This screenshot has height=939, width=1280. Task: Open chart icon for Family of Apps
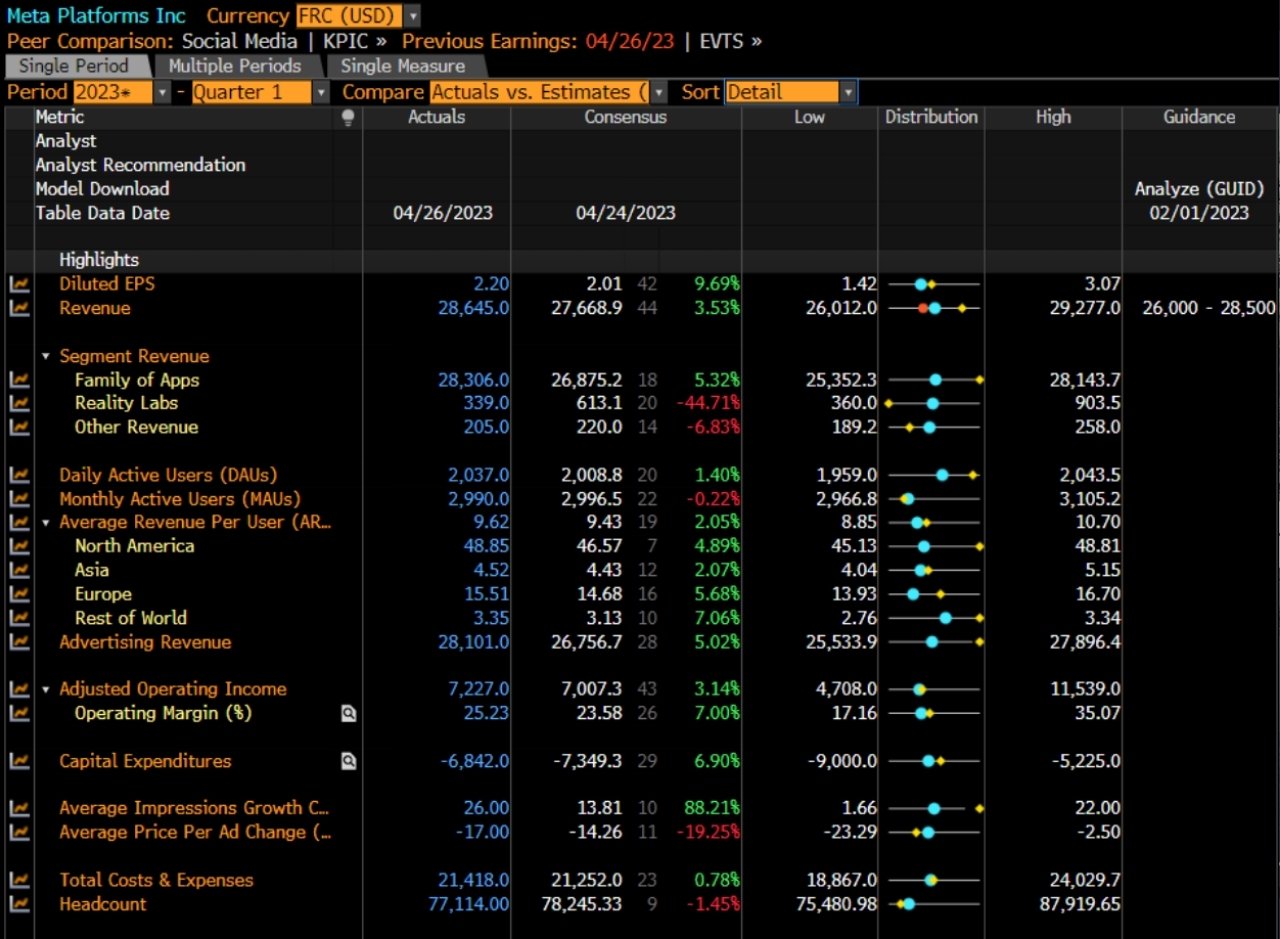[x=19, y=380]
